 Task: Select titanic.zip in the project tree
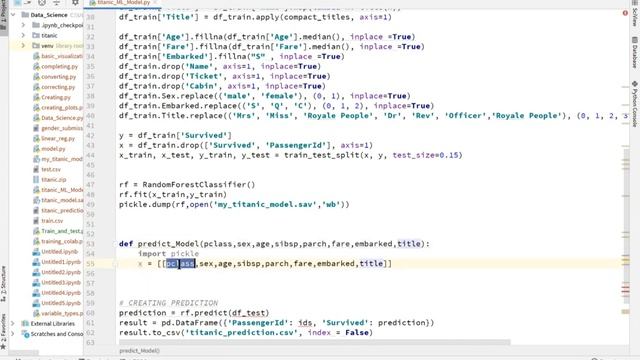tap(49, 179)
